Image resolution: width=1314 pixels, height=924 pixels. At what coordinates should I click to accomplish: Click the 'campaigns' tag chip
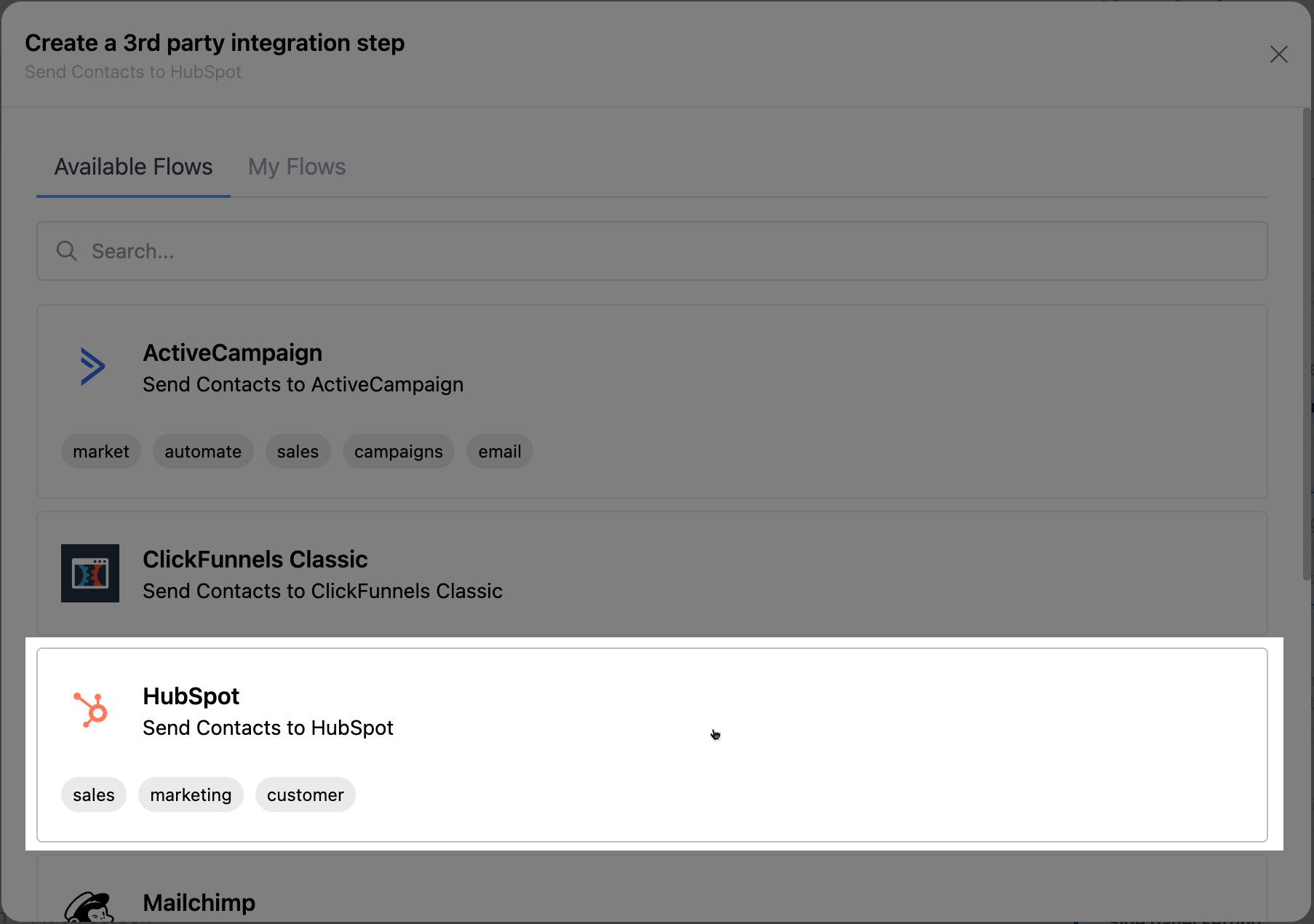coord(399,452)
